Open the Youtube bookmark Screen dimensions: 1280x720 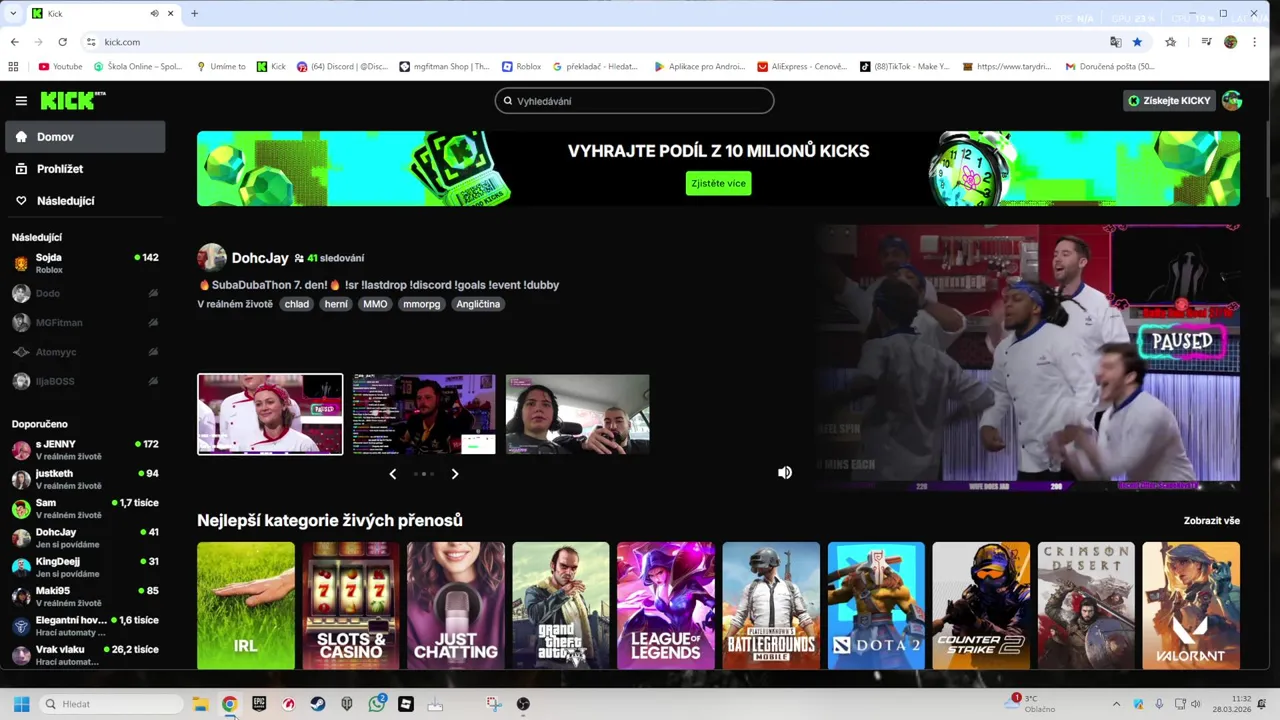coord(60,67)
